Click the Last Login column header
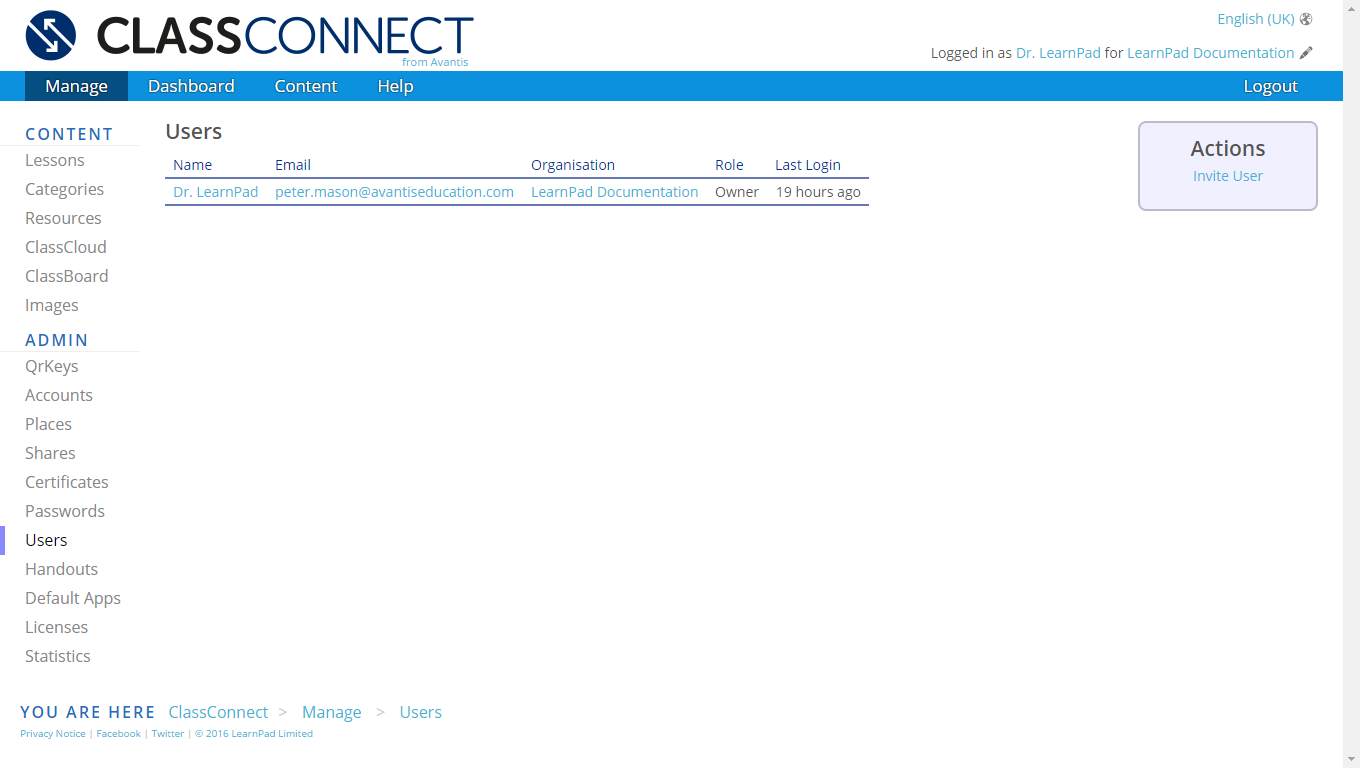This screenshot has width=1360, height=768. point(808,165)
